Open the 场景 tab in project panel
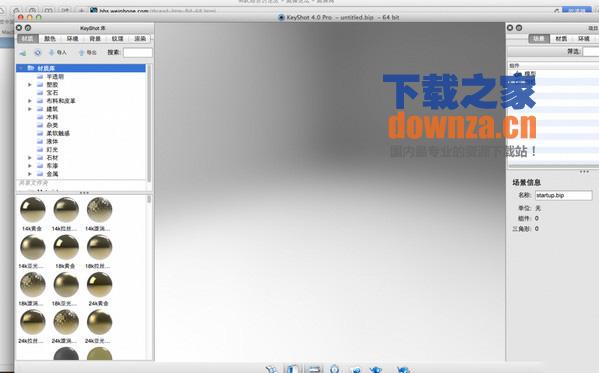The width and height of the screenshot is (599, 373). pyautogui.click(x=539, y=39)
